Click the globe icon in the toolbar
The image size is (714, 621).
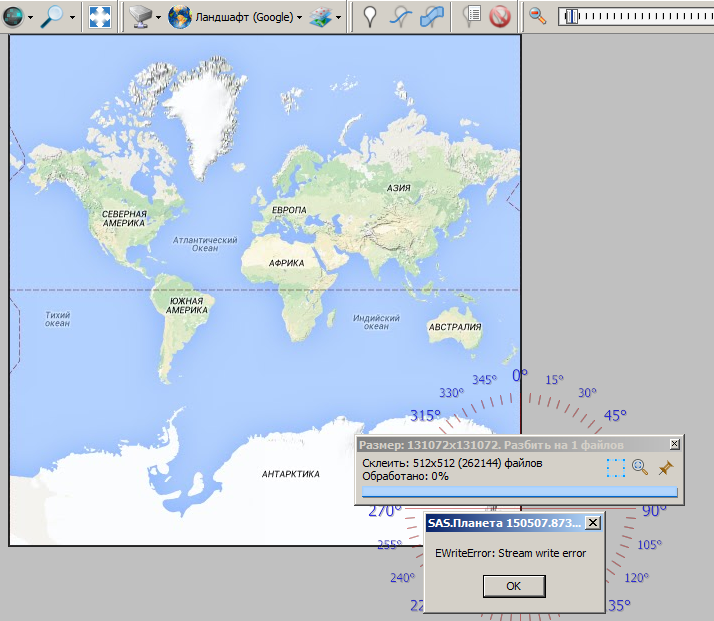[14, 16]
